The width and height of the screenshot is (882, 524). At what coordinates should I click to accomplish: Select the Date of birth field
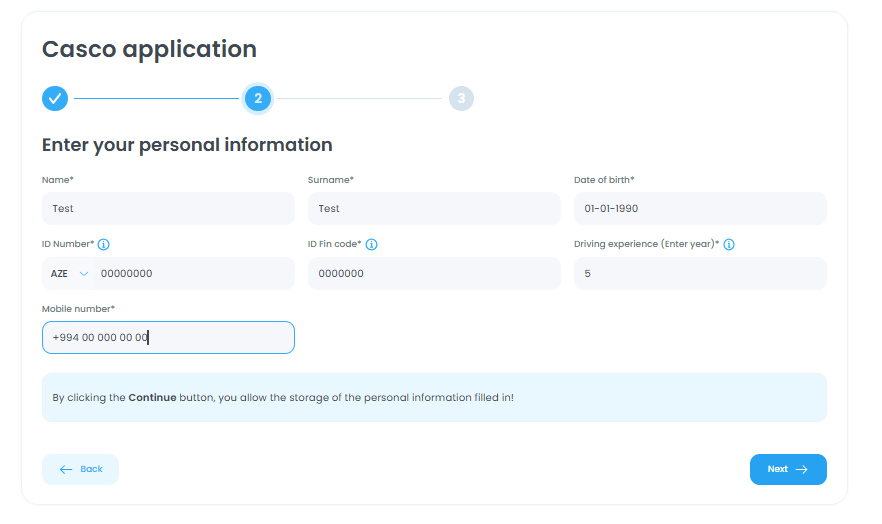click(x=700, y=209)
